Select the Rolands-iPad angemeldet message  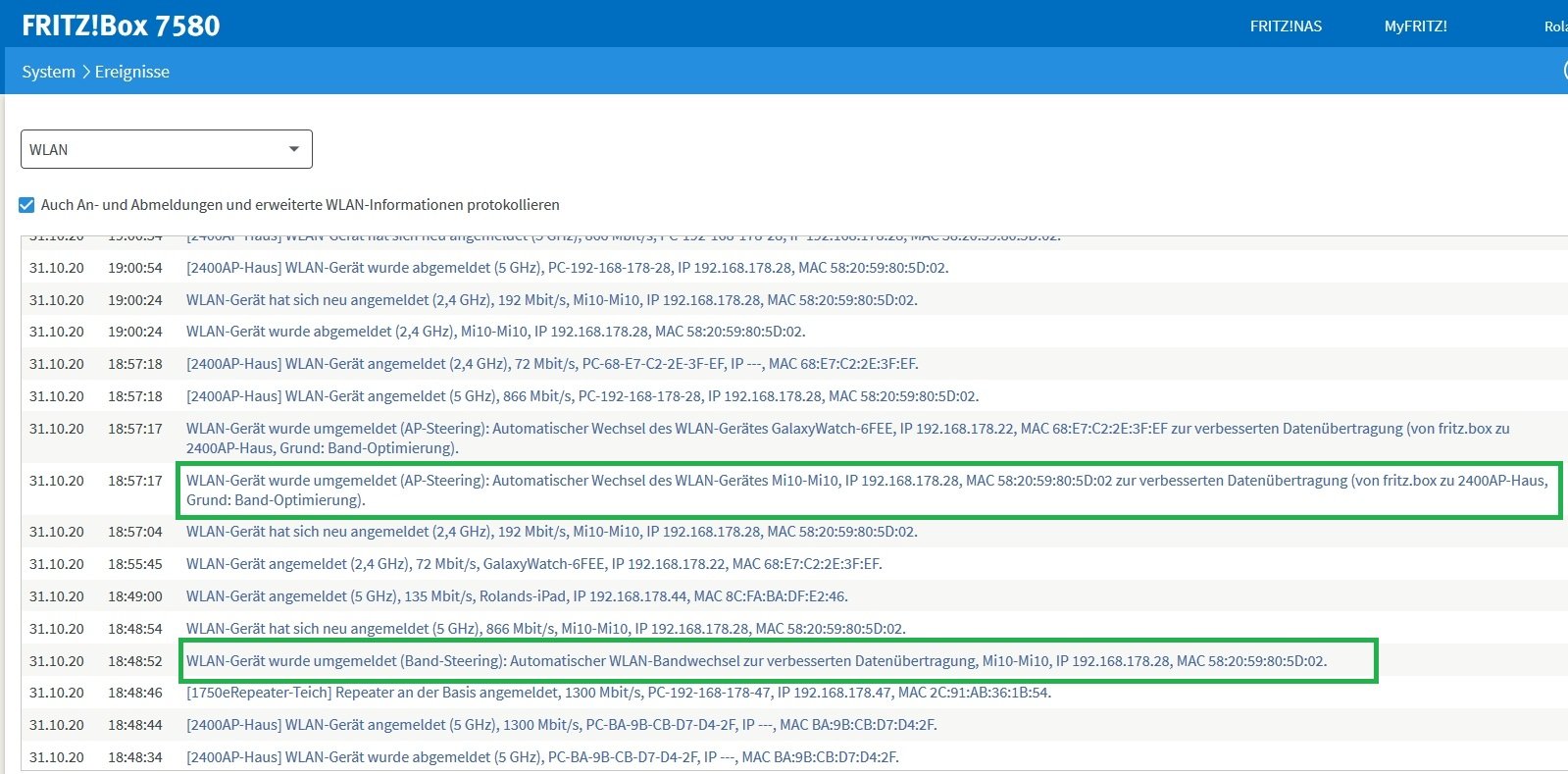(517, 596)
